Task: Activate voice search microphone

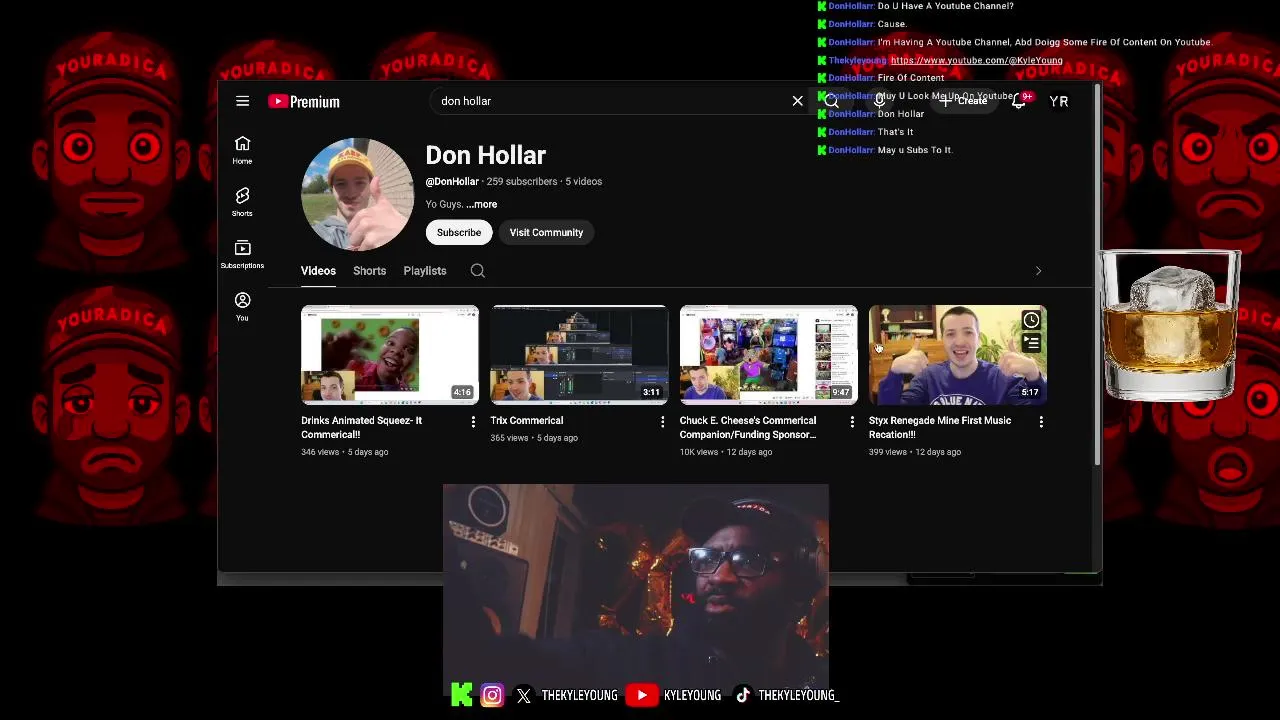Action: pos(880,101)
